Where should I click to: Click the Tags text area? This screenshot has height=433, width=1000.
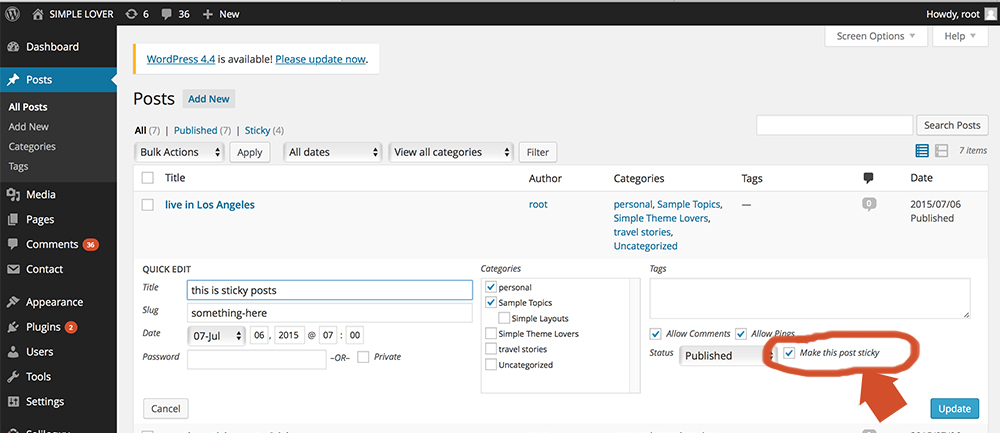(x=810, y=298)
